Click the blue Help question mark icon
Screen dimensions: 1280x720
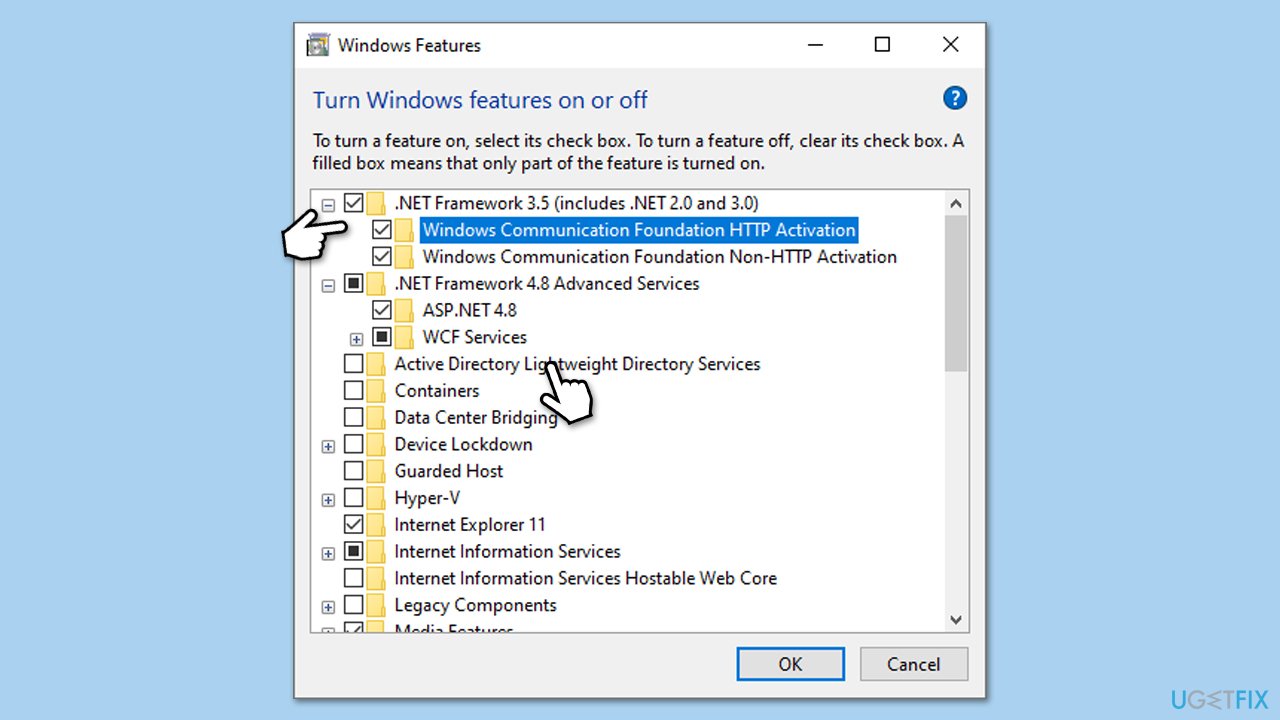point(955,98)
